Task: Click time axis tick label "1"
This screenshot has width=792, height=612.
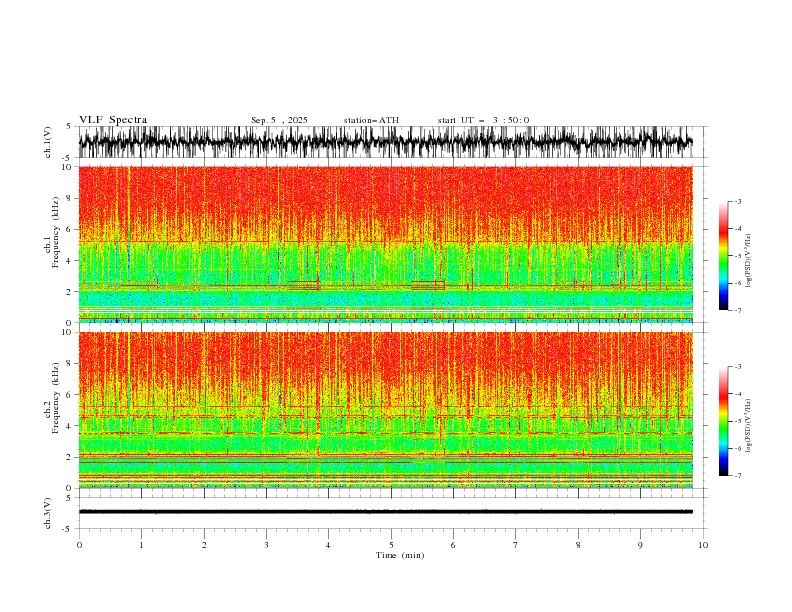Action: point(141,545)
